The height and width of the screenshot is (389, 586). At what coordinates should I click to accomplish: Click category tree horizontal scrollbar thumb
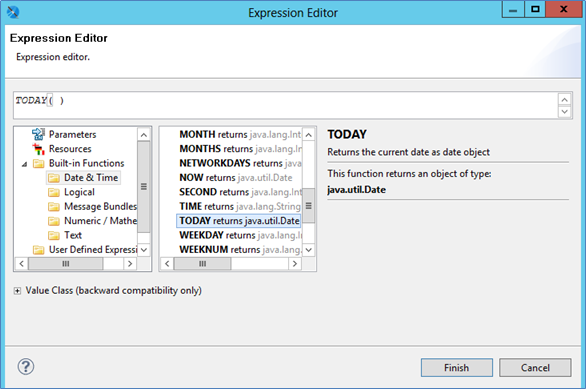tap(65, 264)
